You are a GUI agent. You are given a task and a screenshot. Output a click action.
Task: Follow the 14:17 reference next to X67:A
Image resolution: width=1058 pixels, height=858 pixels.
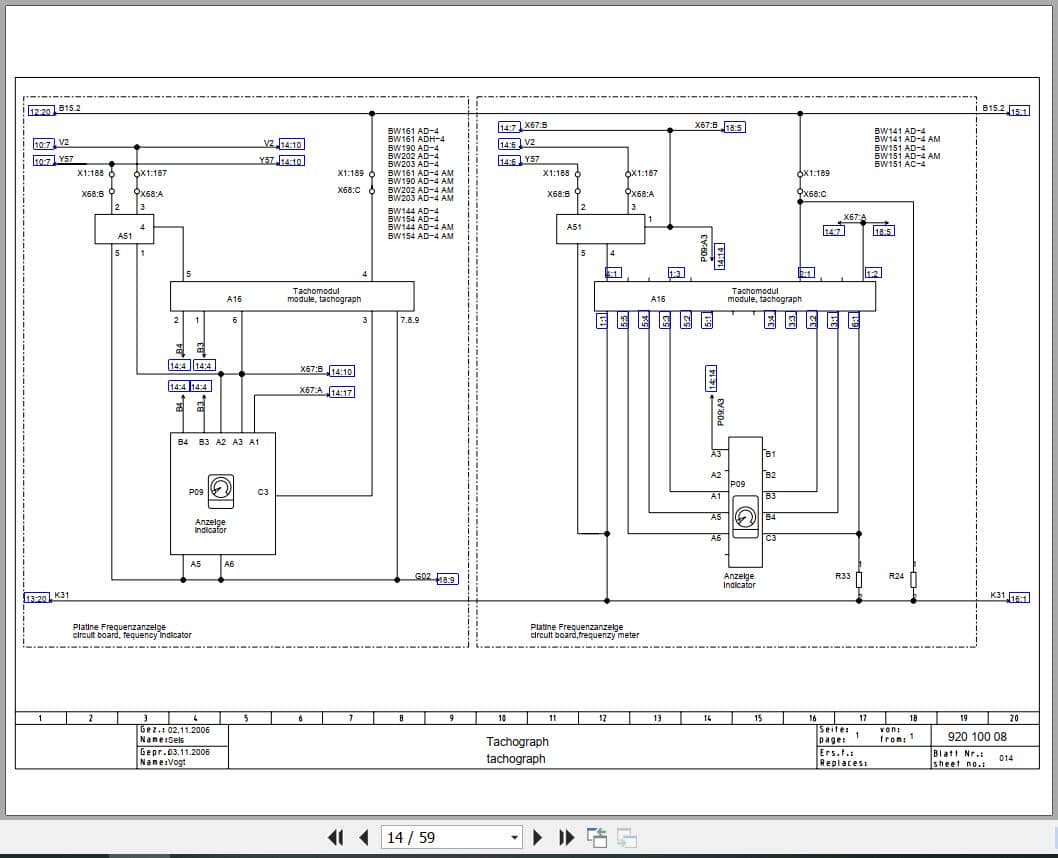tap(341, 393)
